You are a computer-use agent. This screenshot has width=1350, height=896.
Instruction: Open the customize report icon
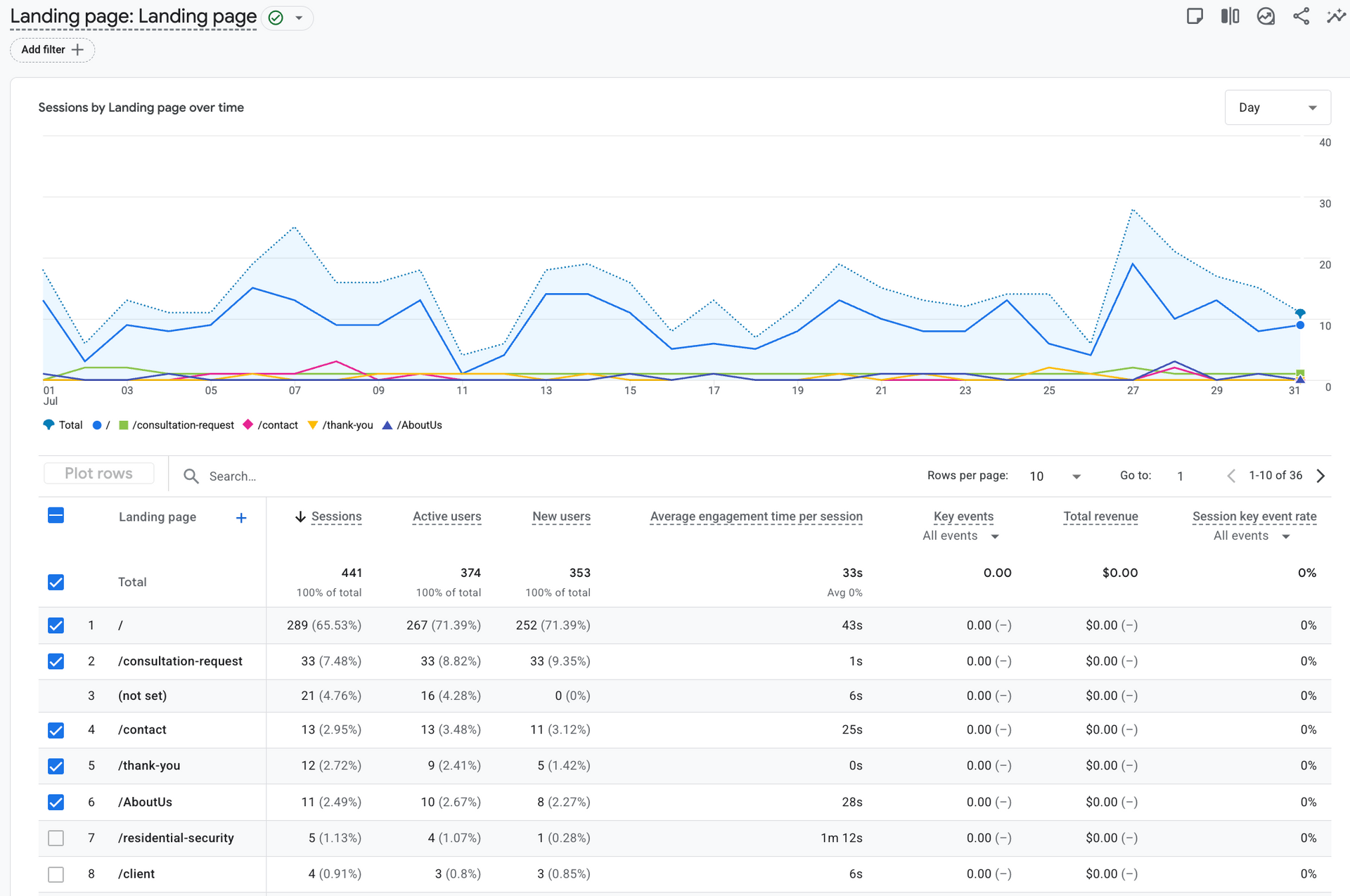(1194, 16)
